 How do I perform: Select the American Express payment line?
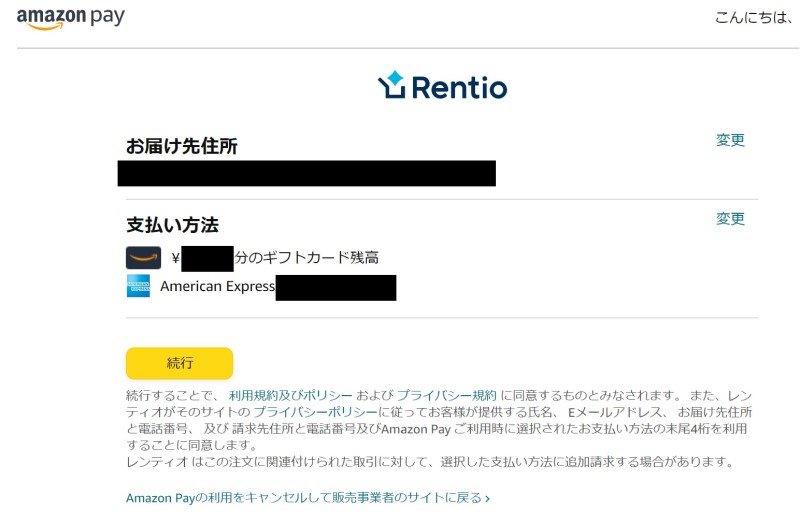point(261,287)
